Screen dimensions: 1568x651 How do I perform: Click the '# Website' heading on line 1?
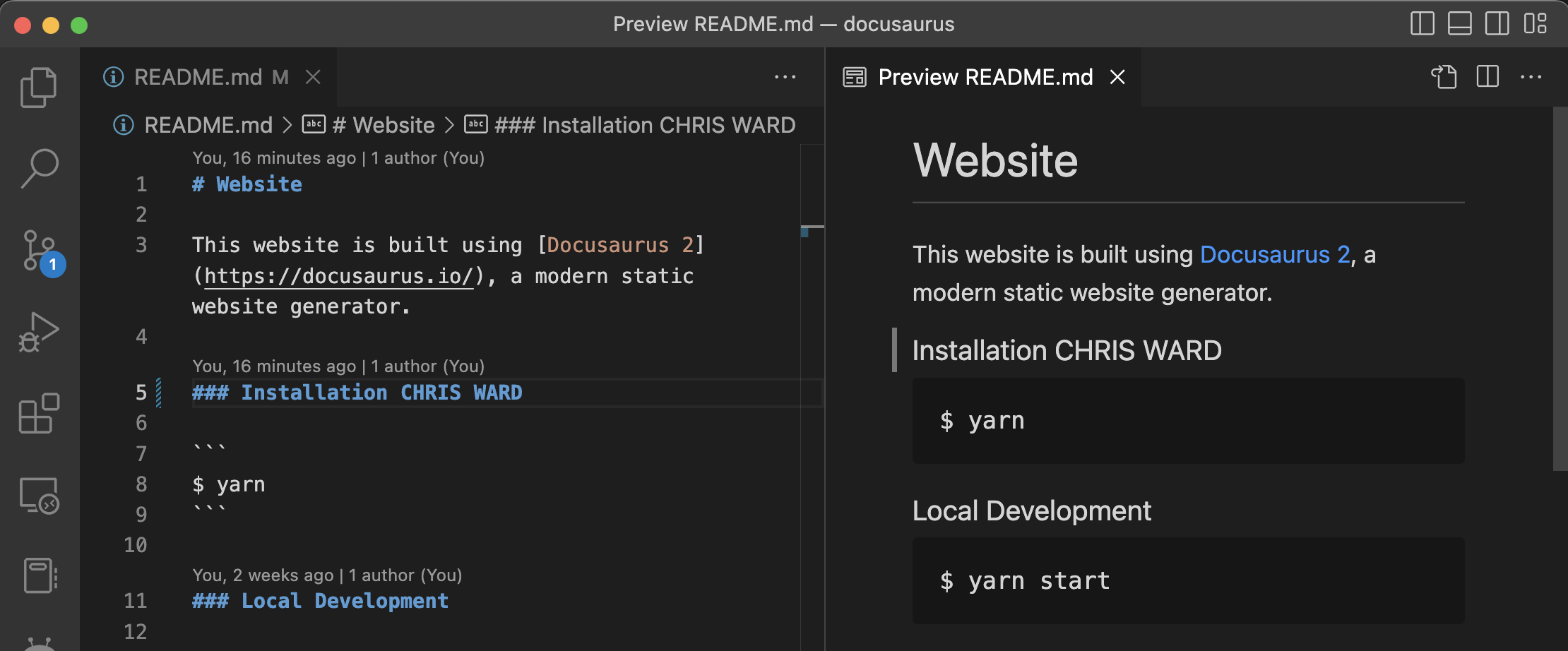(247, 184)
